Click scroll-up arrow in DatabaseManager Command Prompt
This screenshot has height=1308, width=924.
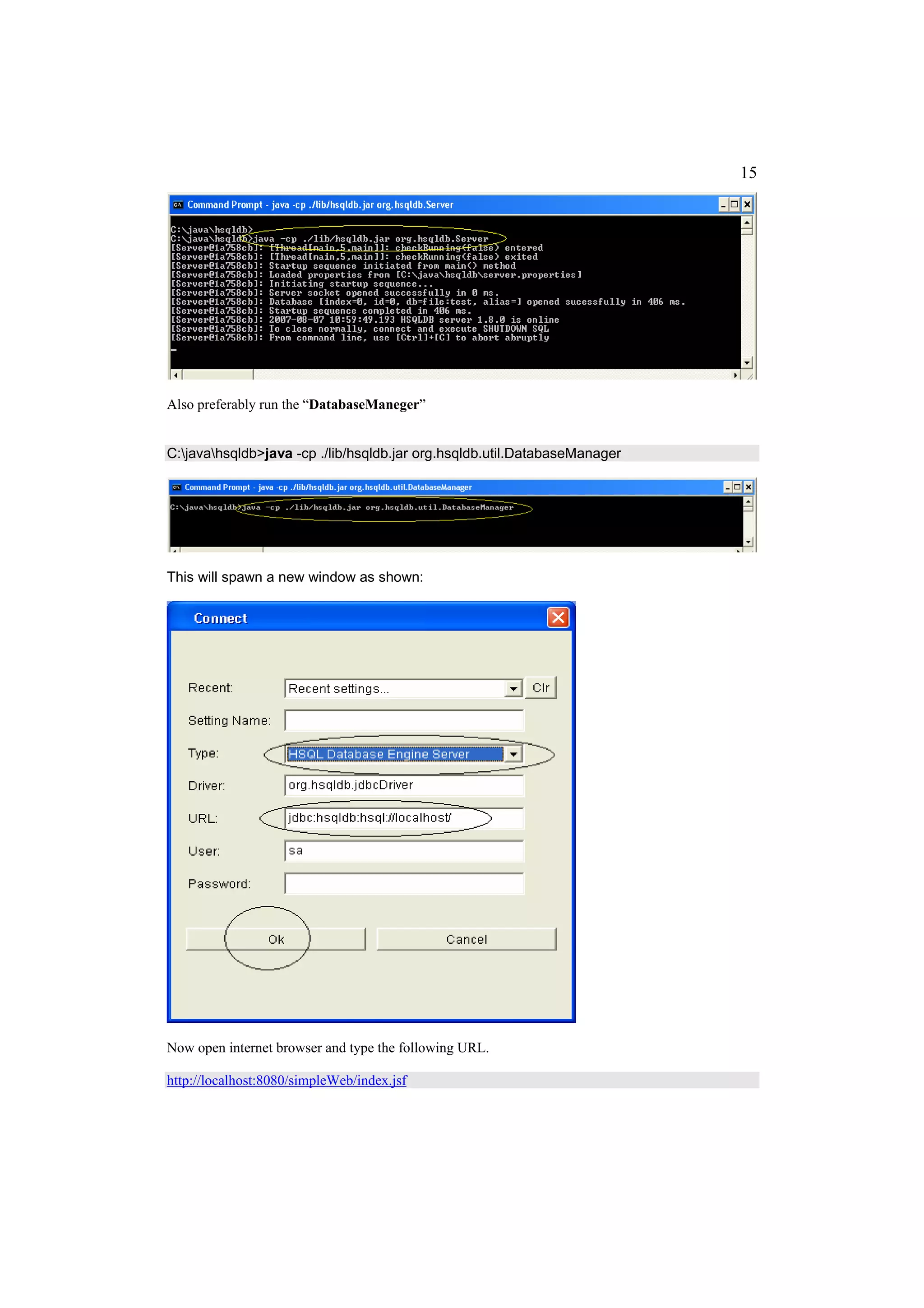[748, 501]
